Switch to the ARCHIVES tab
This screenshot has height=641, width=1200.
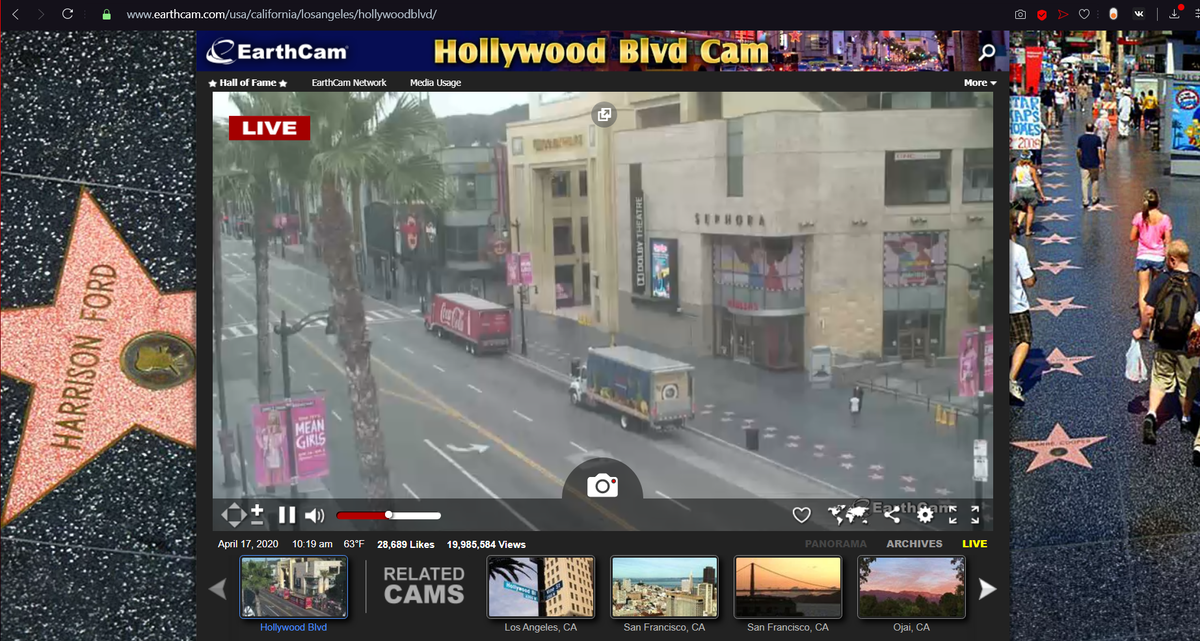(x=914, y=544)
